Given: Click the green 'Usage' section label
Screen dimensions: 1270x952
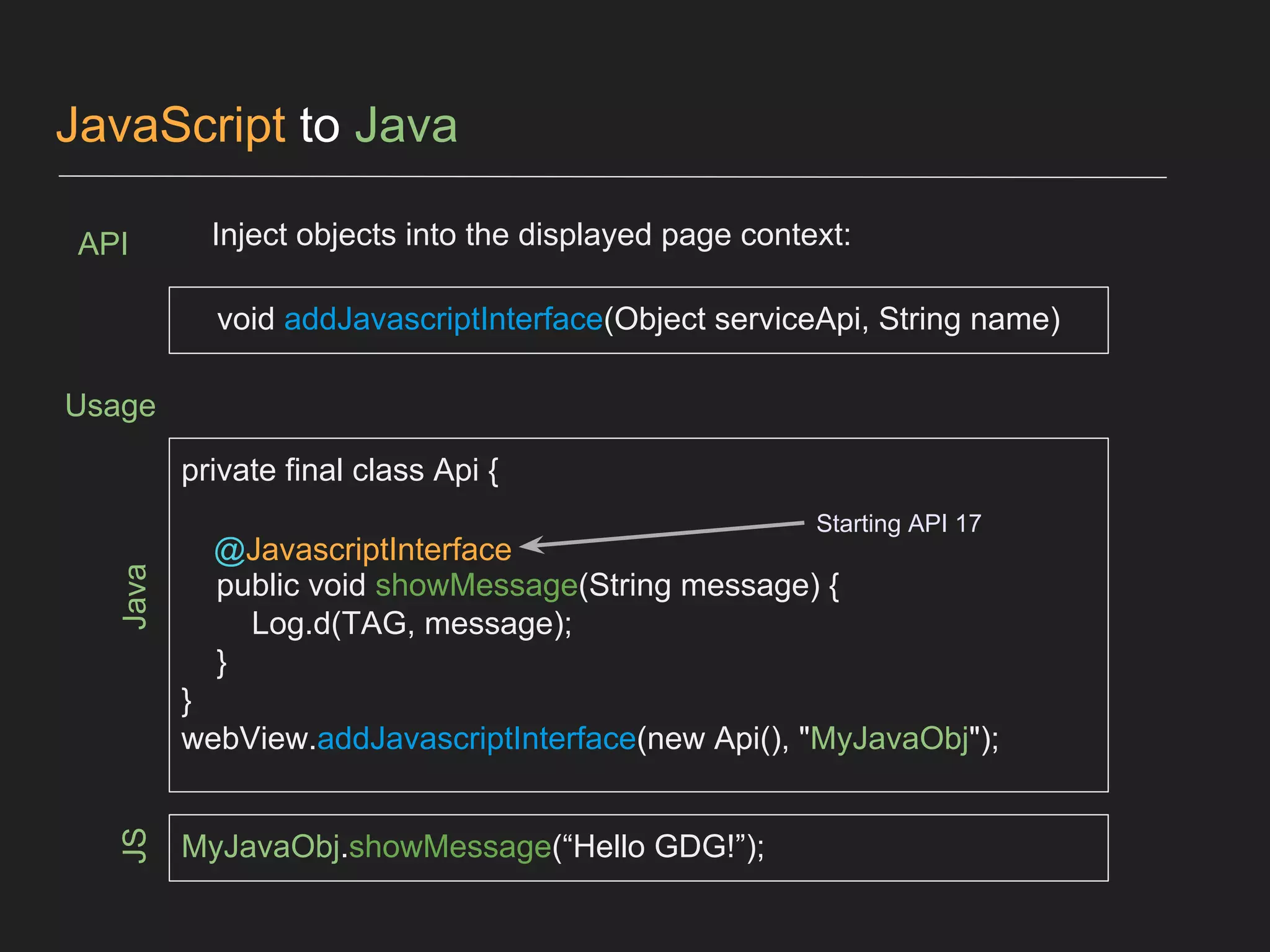Looking at the screenshot, I should pos(110,407).
